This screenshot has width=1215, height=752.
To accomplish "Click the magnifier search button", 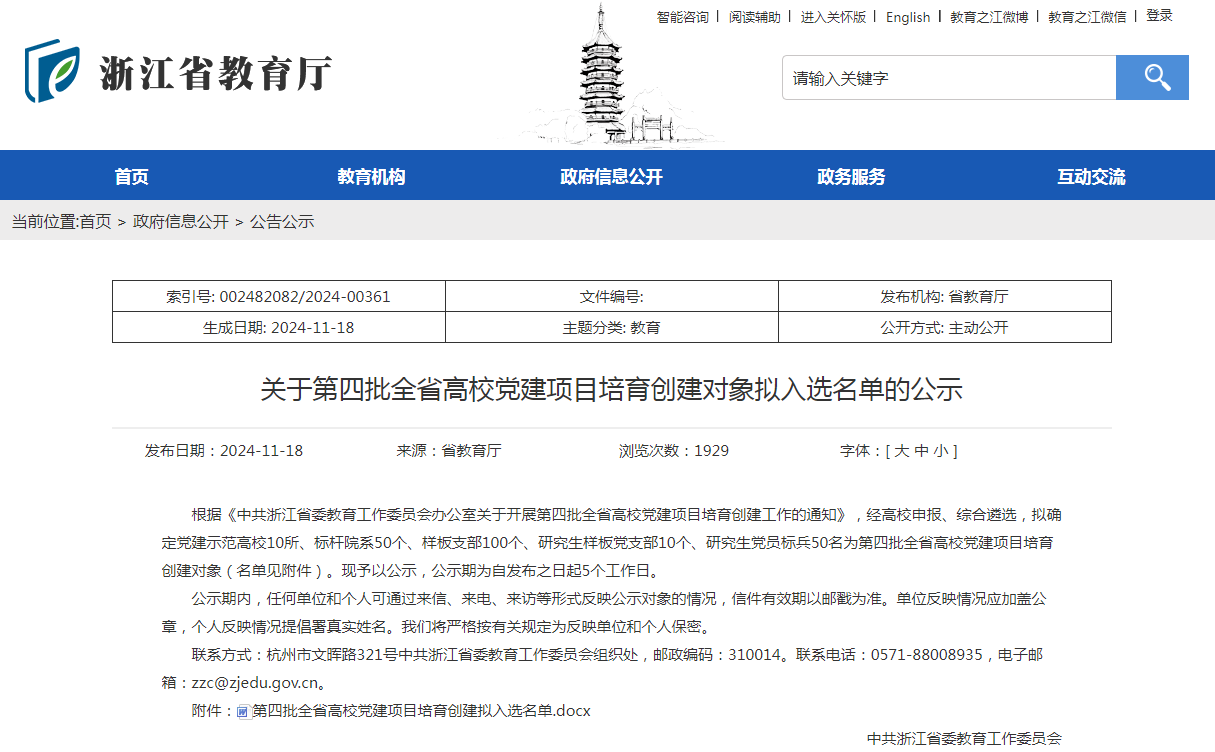I will (1152, 78).
